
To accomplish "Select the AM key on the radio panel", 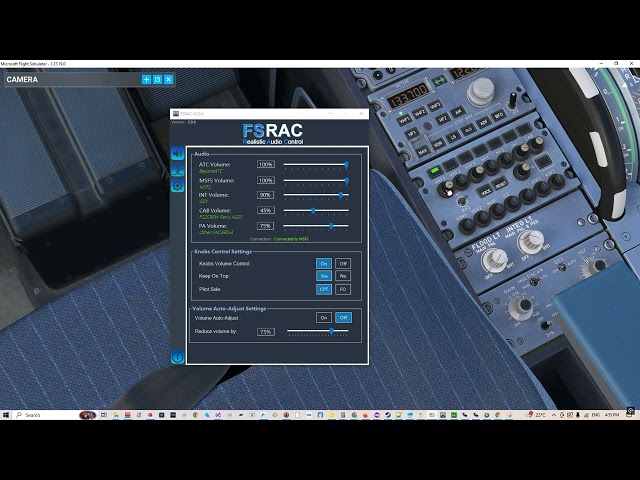I will point(458,111).
